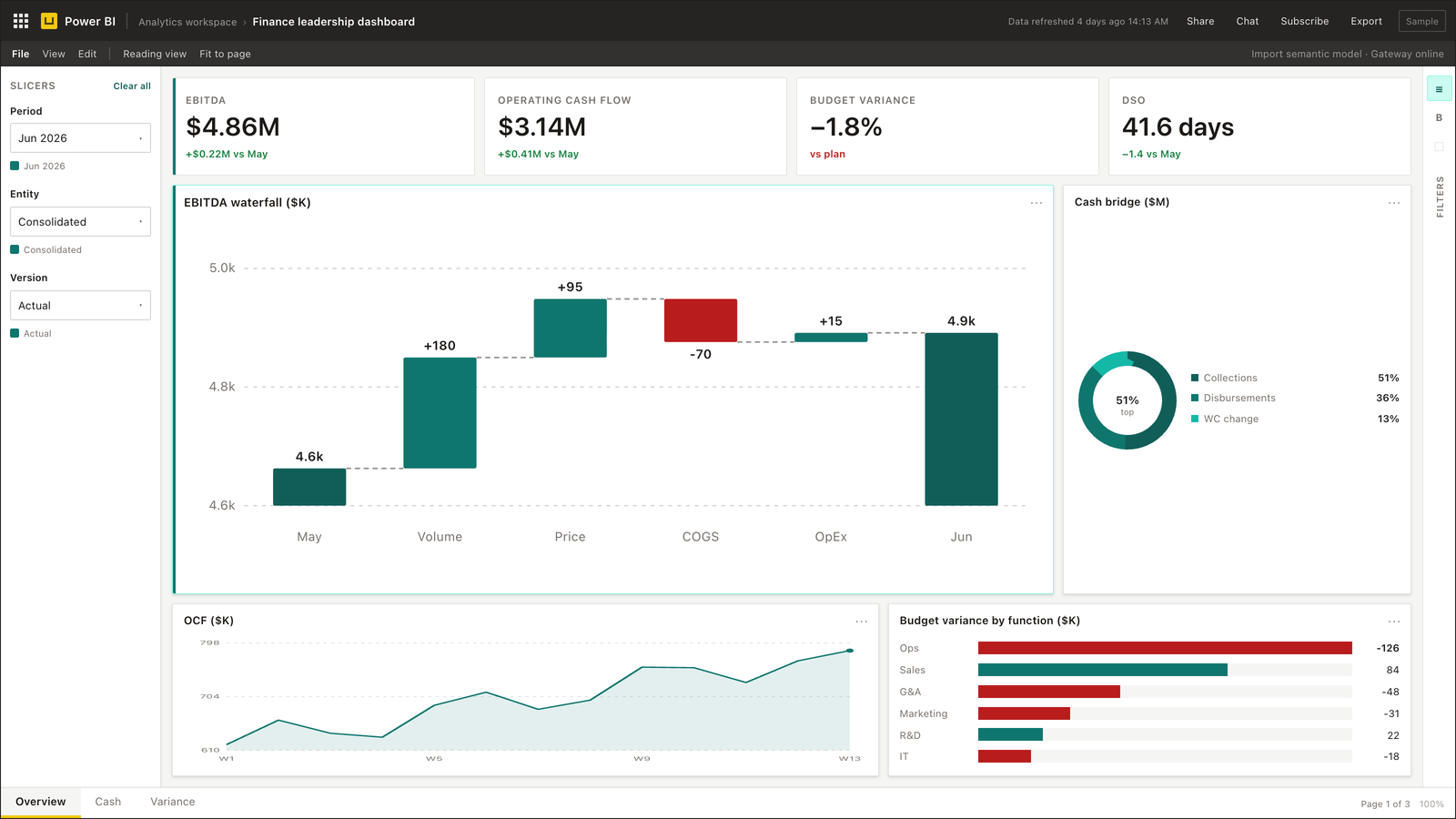Open the Entity dropdown showing Consolidated
Image resolution: width=1456 pixels, height=819 pixels.
(80, 222)
